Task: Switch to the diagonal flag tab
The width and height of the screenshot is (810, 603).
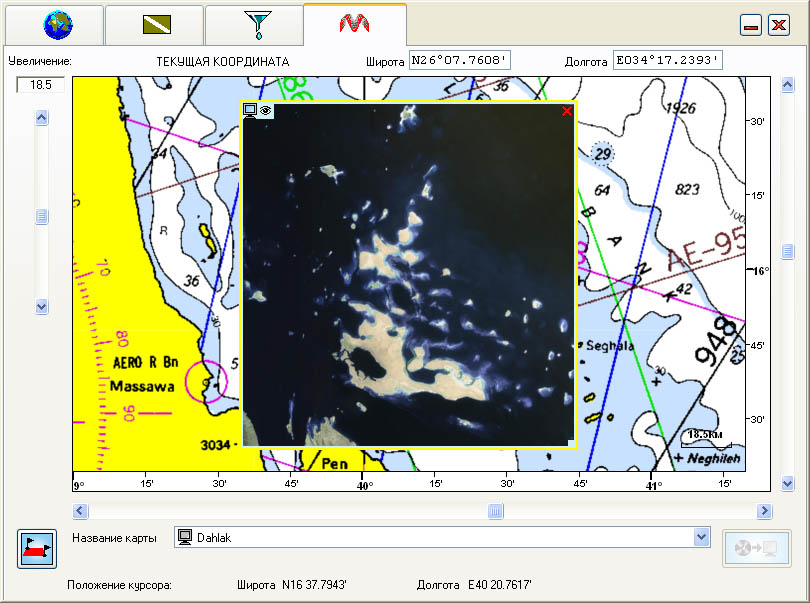Action: (x=154, y=24)
